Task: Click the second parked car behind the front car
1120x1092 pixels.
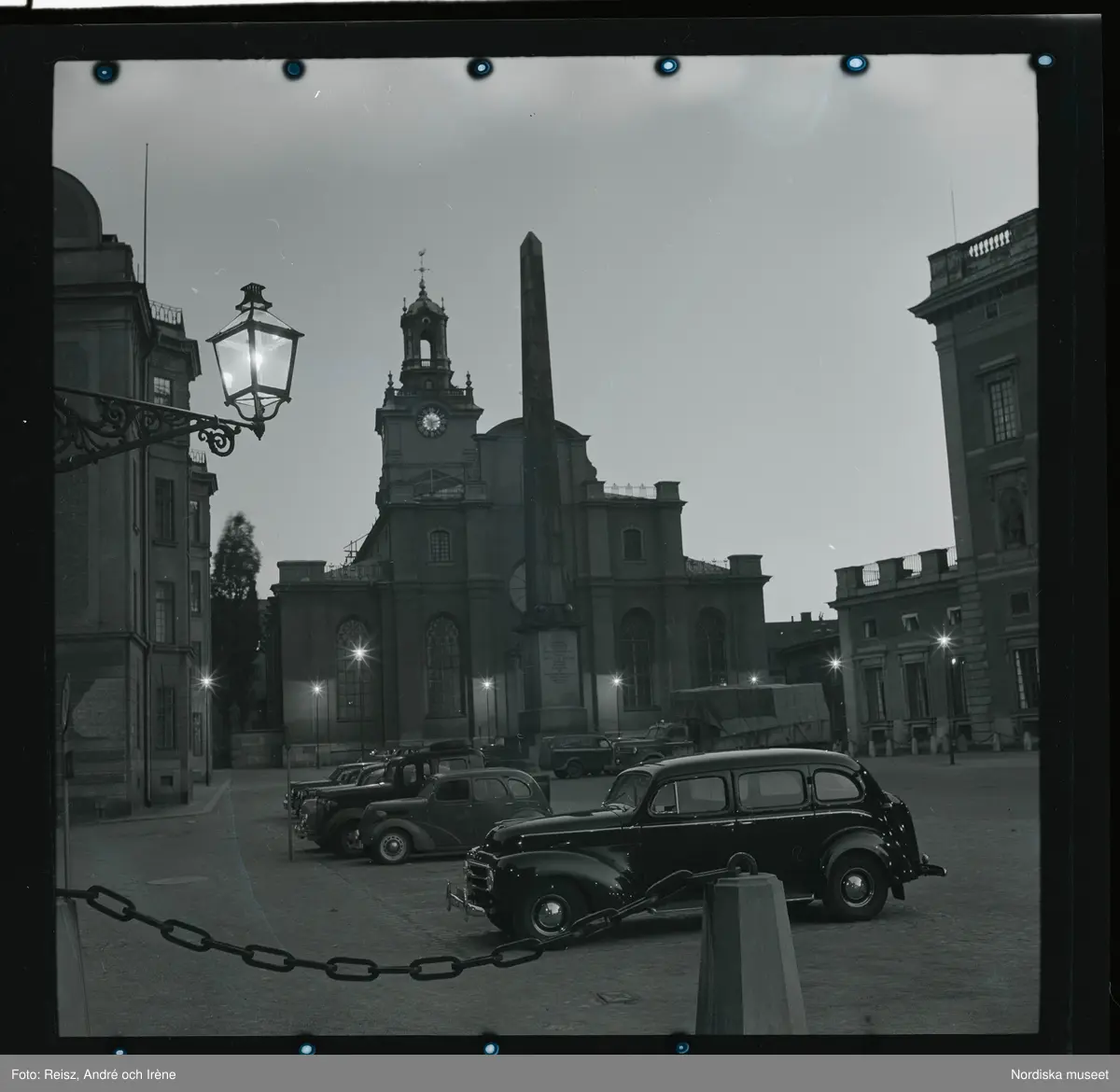Action: coord(453,810)
